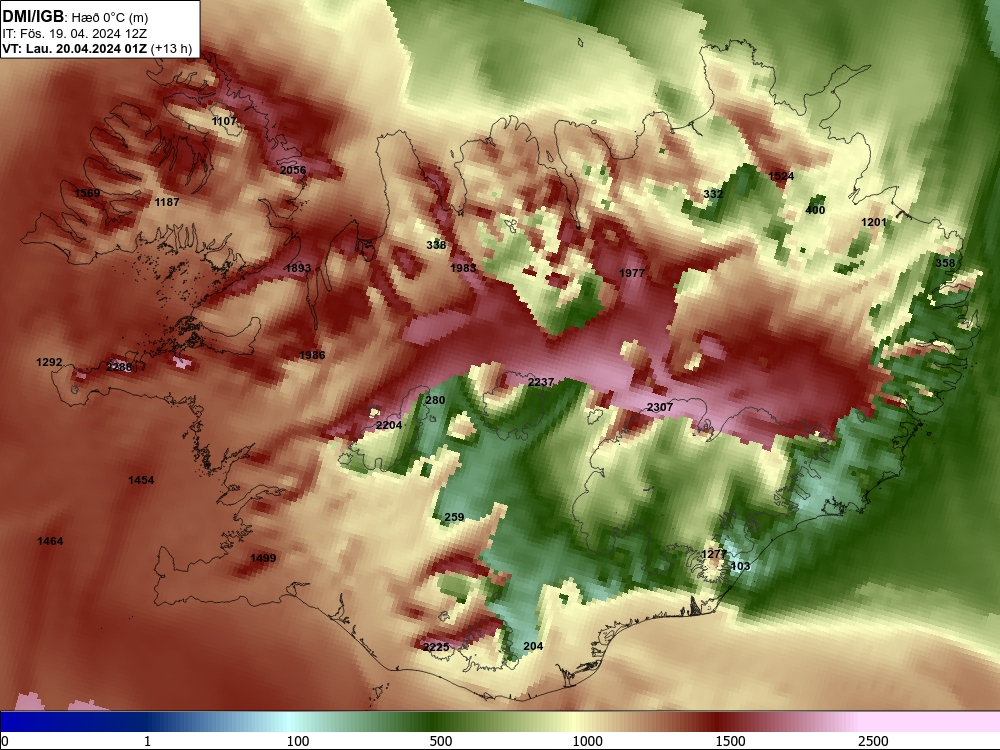Click the 2204 value label
1000x750 pixels.
[x=389, y=425]
